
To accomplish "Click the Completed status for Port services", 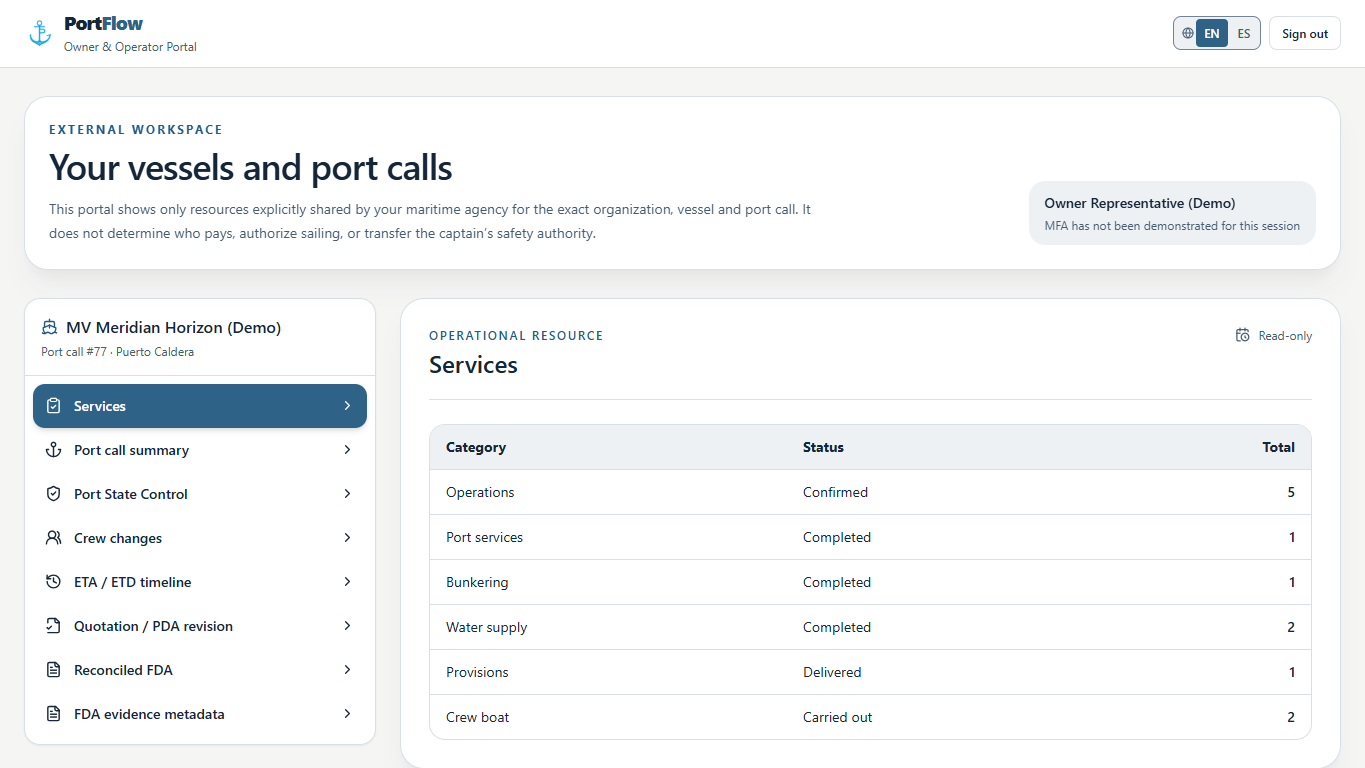I will coord(837,537).
